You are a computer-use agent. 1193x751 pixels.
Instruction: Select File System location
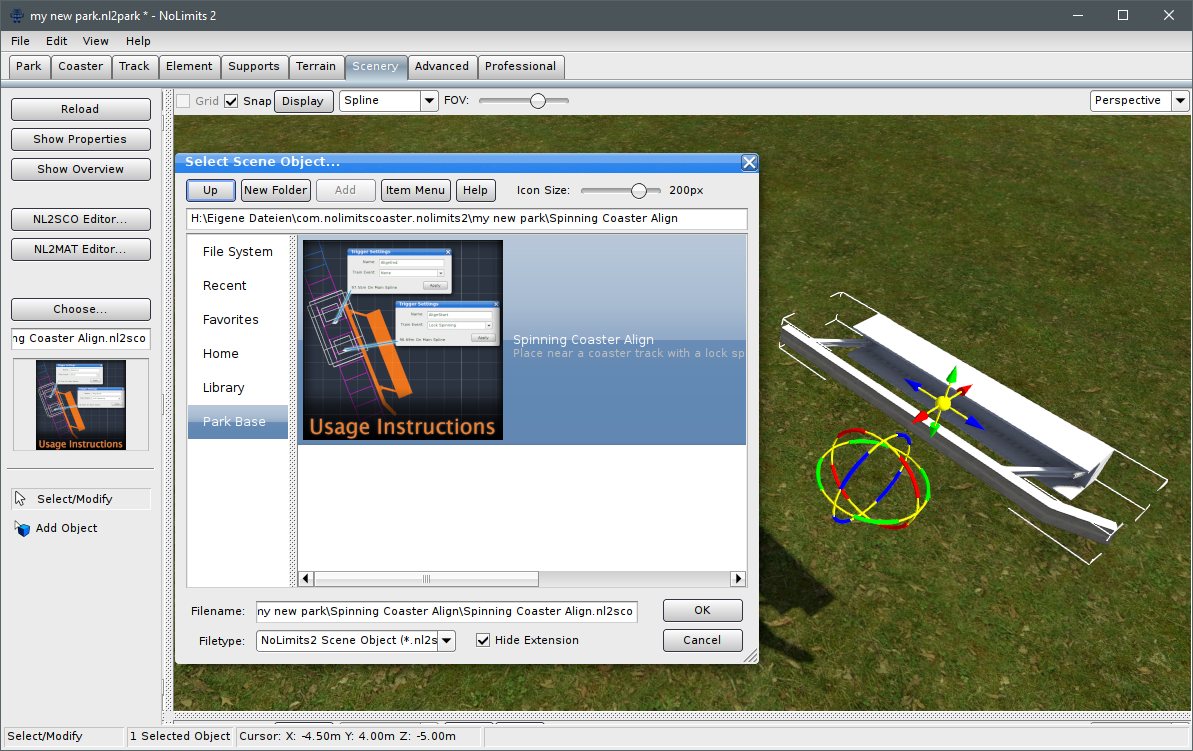237,252
